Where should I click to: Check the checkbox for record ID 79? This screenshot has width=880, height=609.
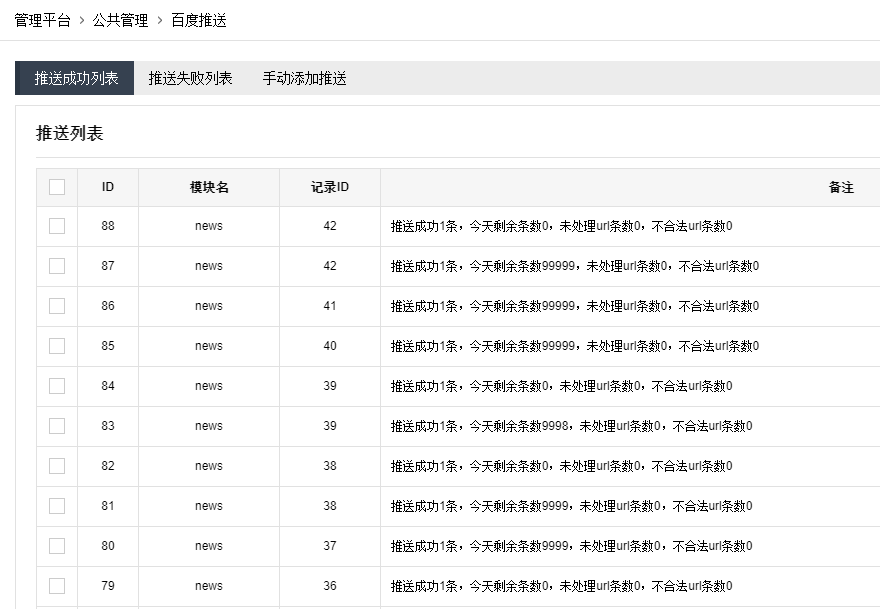tap(56, 586)
